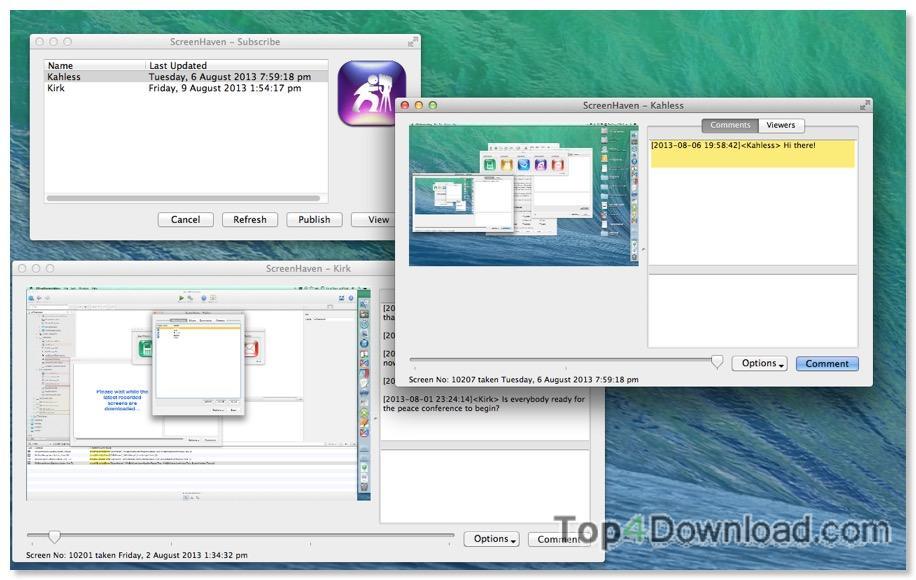Toggle fullscreen icon in Kahless window
Image resolution: width=916 pixels, height=580 pixels.
click(865, 105)
